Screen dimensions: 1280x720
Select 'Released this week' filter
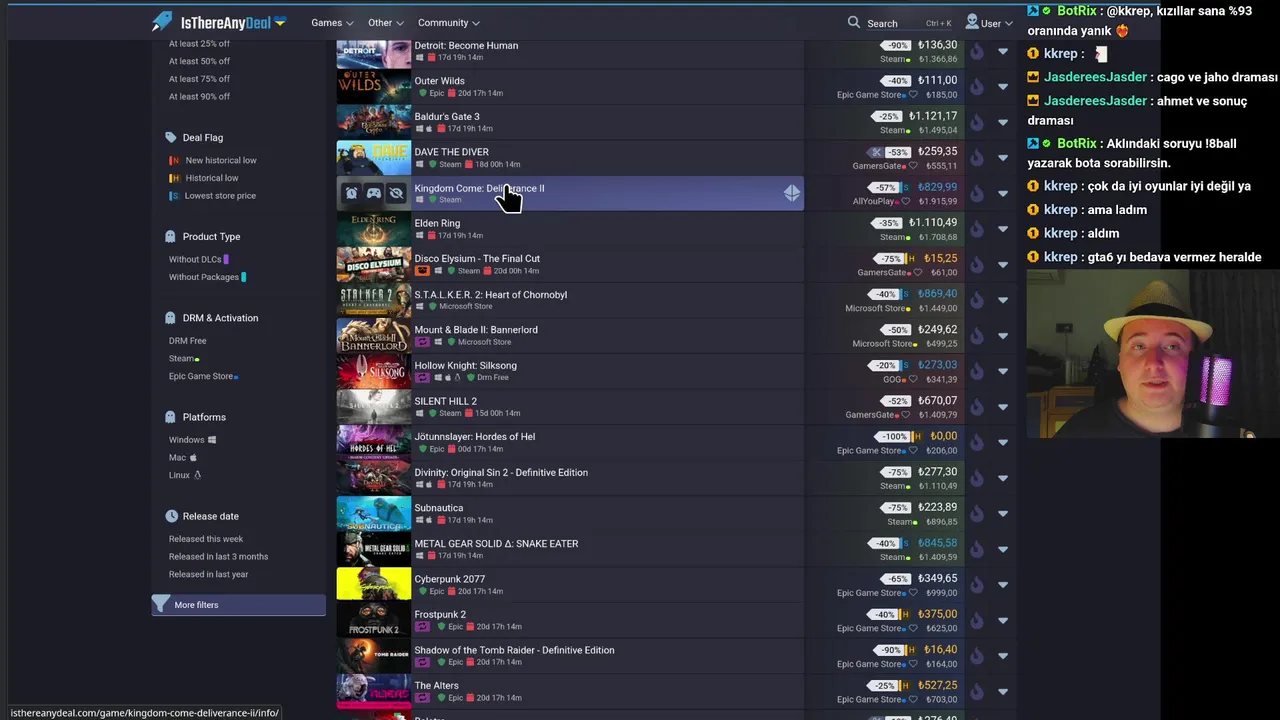[x=206, y=539]
